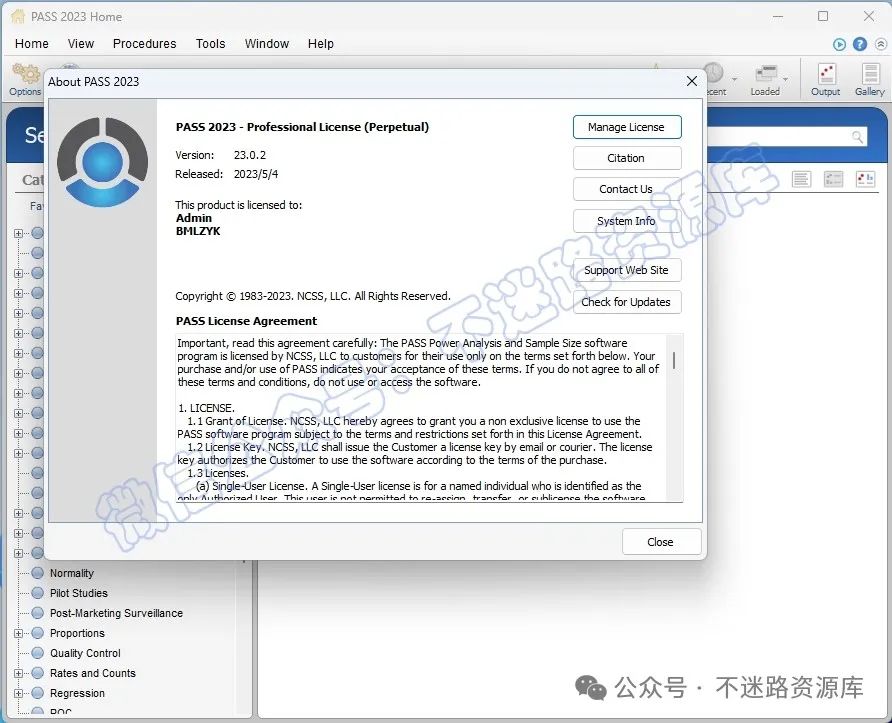Image resolution: width=892 pixels, height=723 pixels.
Task: Select Post-Marketing Surveillance in the tree
Action: click(x=116, y=613)
